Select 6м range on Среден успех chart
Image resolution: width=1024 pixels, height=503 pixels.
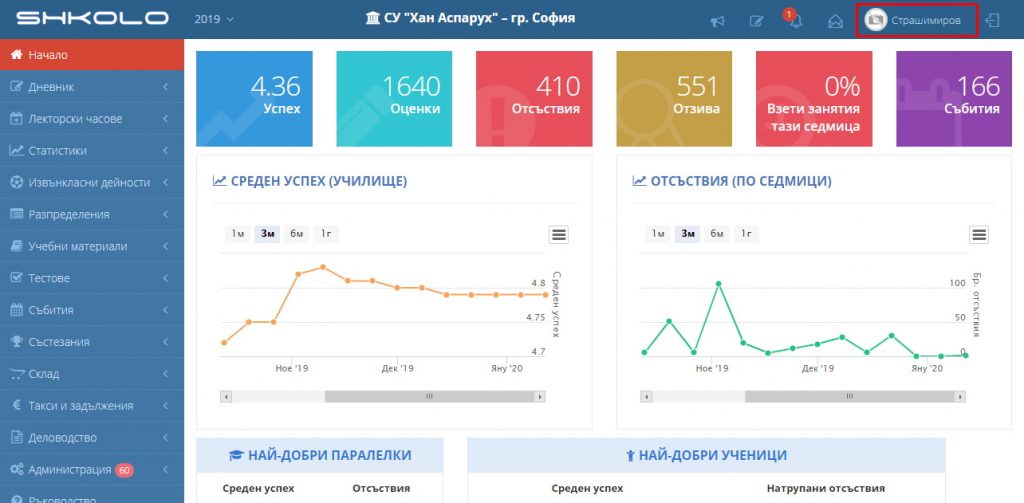296,234
